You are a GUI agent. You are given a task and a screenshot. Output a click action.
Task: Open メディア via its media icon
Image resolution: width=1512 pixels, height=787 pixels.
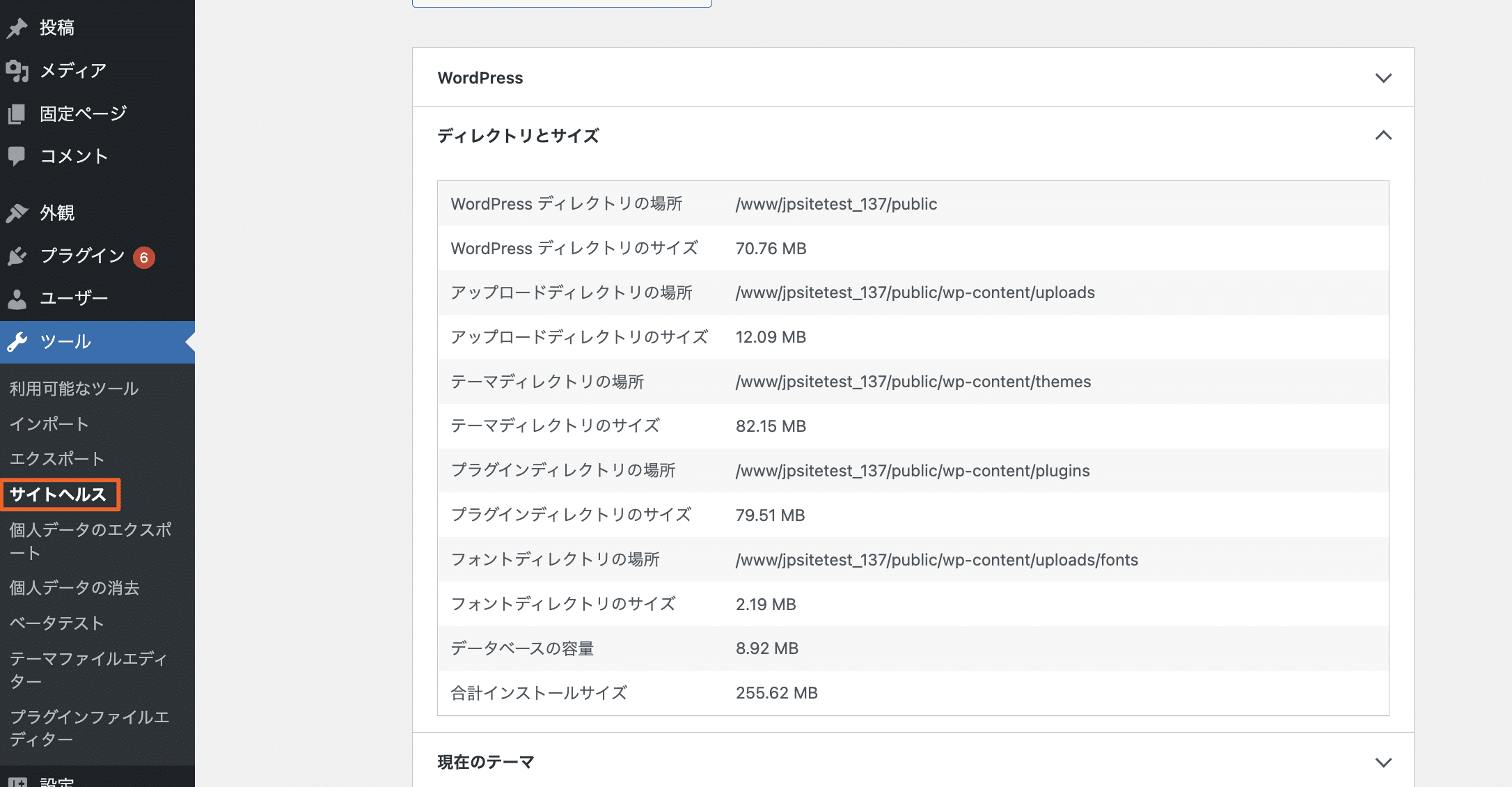[x=18, y=70]
